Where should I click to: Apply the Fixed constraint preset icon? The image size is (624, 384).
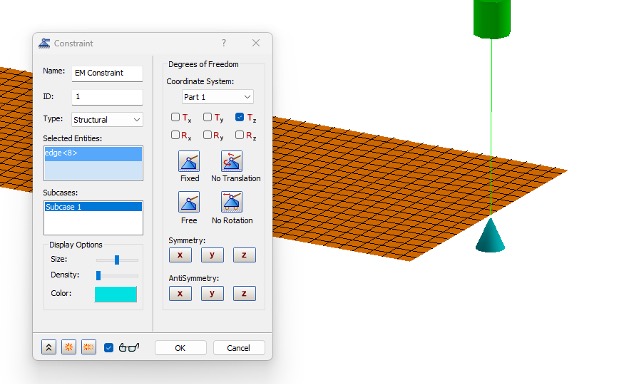[x=189, y=161]
